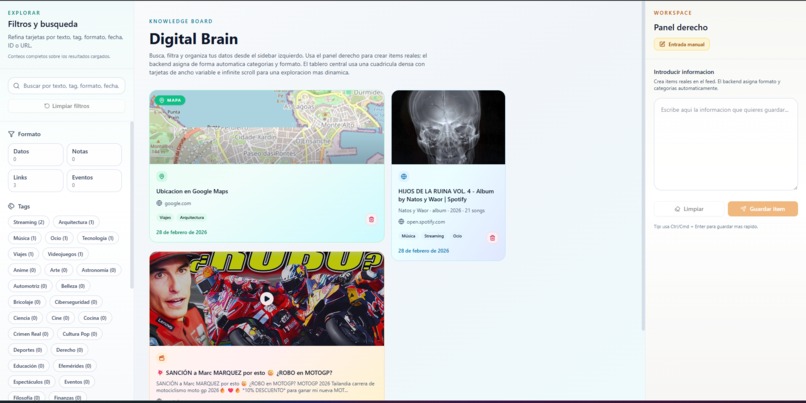Click the sidebar tag list scrollbar
This screenshot has width=806, height=403.
click(132, 206)
